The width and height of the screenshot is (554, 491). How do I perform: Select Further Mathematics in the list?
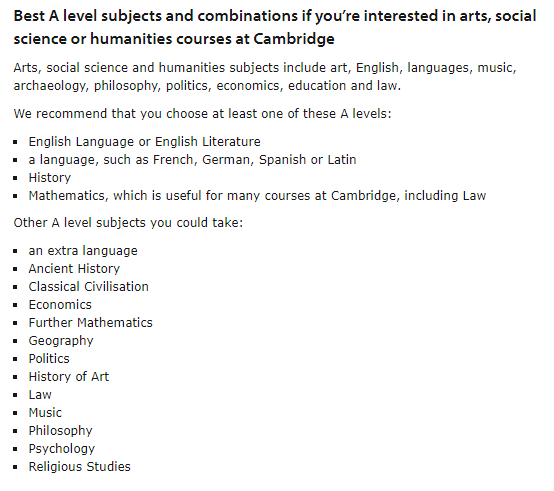click(90, 323)
